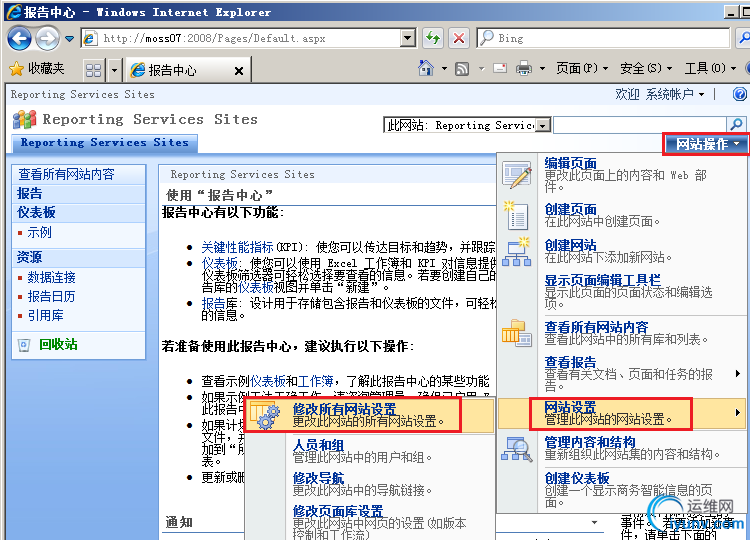
Task: Select 修改页面库设置 submenu item
Action: [369, 521]
